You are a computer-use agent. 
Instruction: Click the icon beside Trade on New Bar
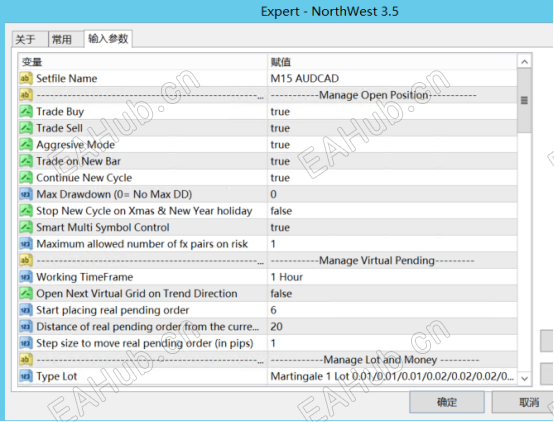click(x=26, y=161)
